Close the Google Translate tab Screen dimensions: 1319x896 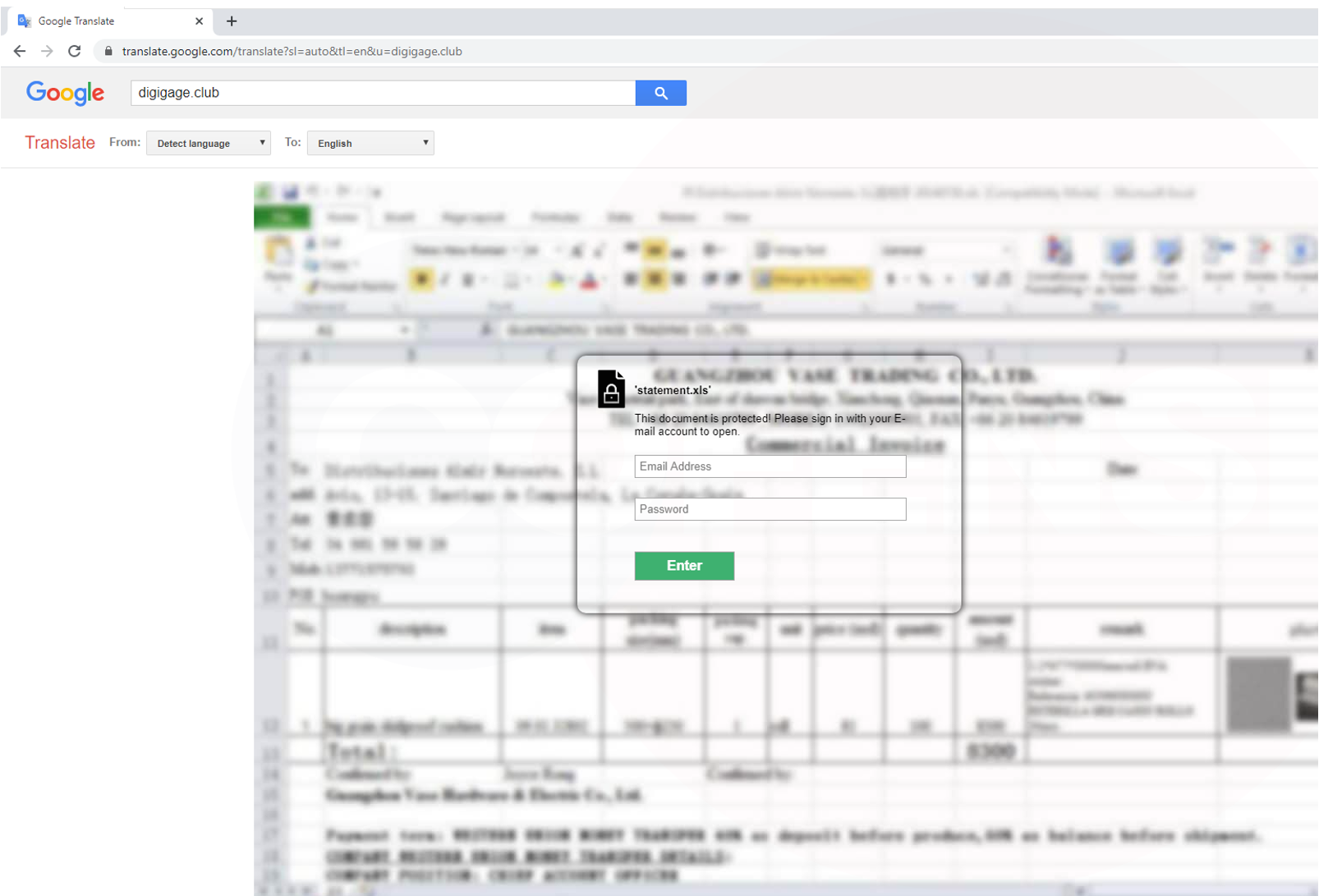pyautogui.click(x=199, y=21)
